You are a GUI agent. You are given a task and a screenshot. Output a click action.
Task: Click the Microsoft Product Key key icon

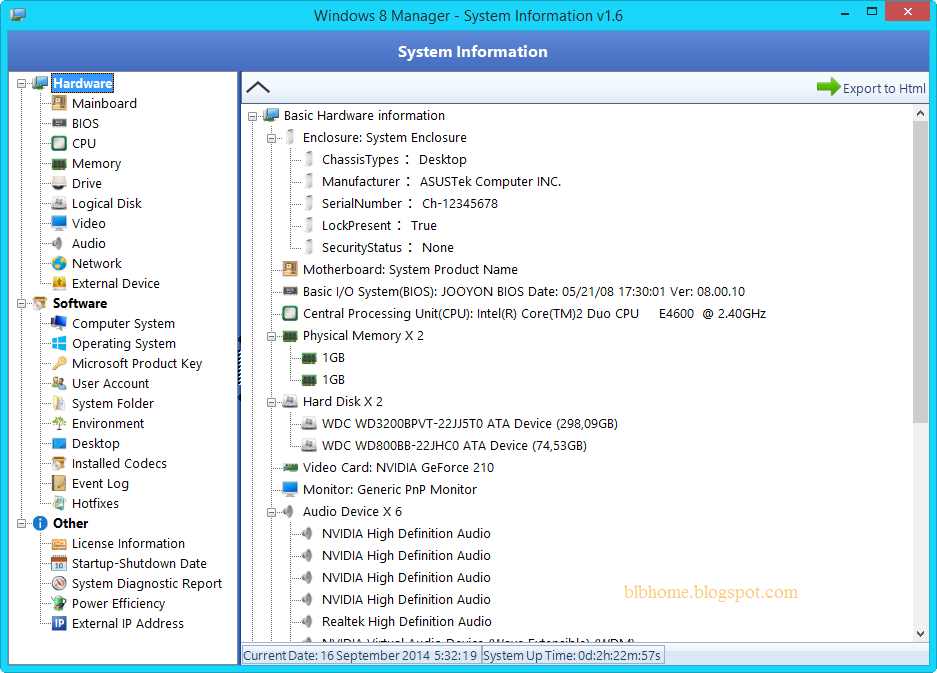pos(59,363)
